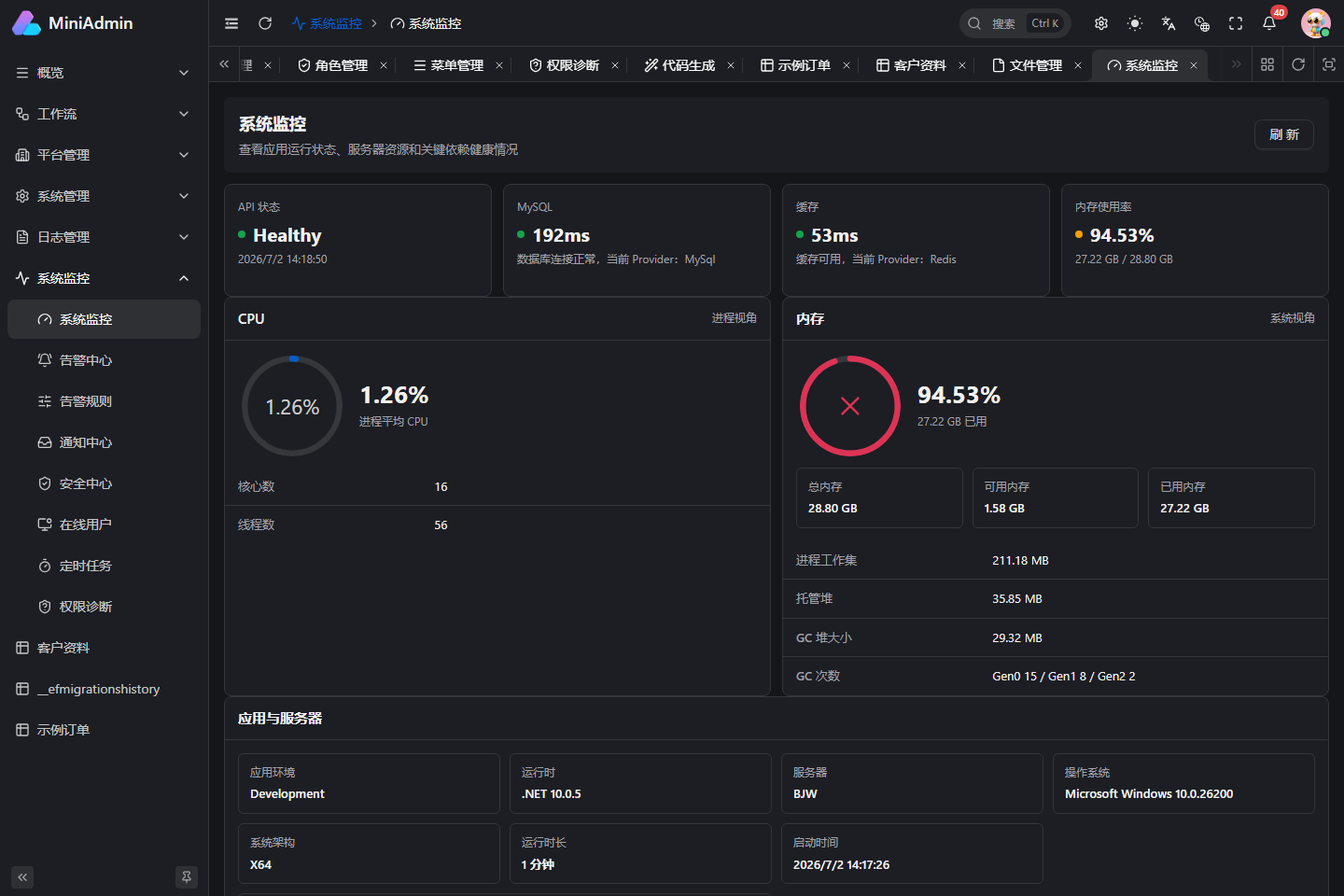Collapse the 系统监控 sidebar group
The height and width of the screenshot is (896, 1344).
pos(104,278)
